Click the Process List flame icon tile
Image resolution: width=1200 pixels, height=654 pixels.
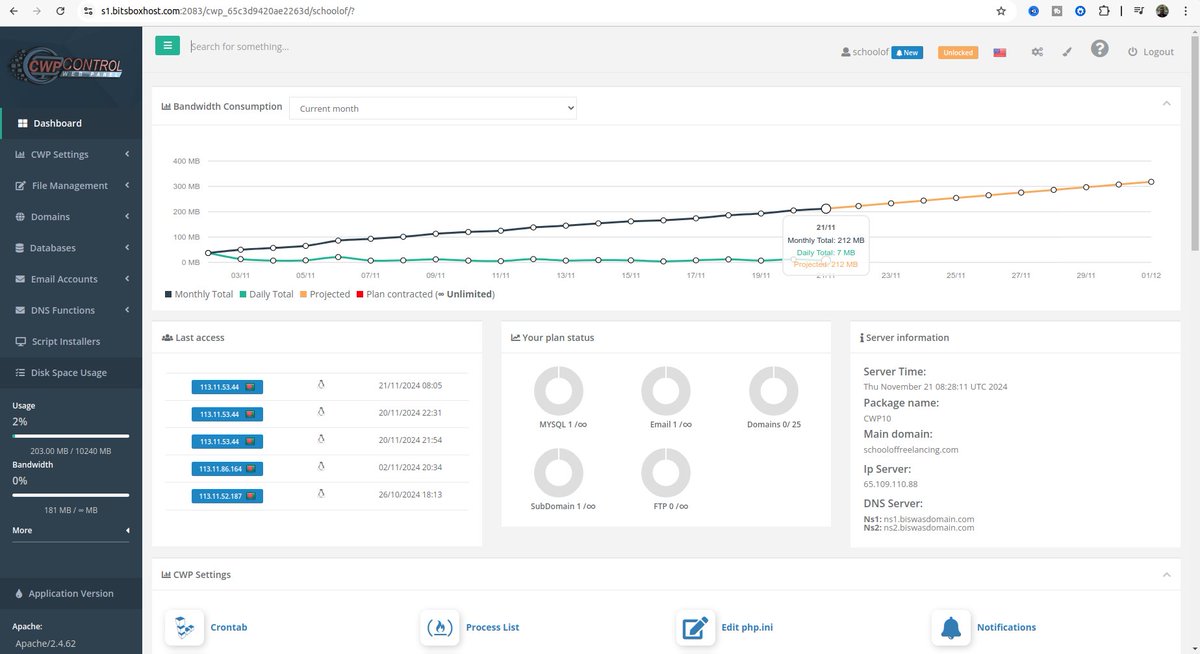click(440, 628)
